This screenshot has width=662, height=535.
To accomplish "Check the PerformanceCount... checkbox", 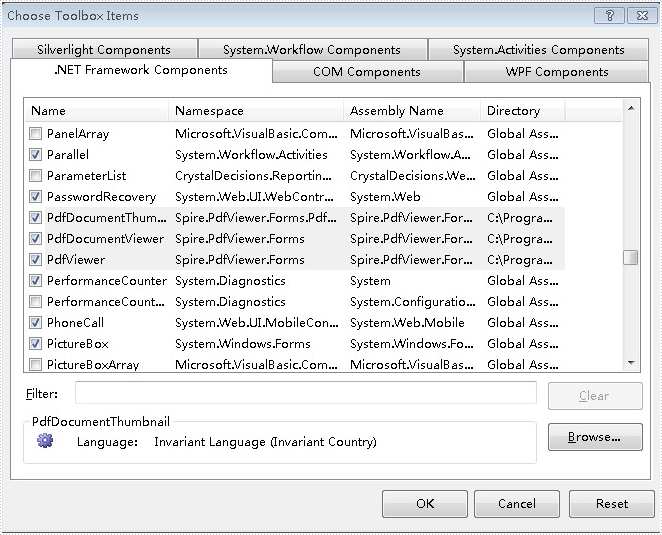I will coord(35,301).
